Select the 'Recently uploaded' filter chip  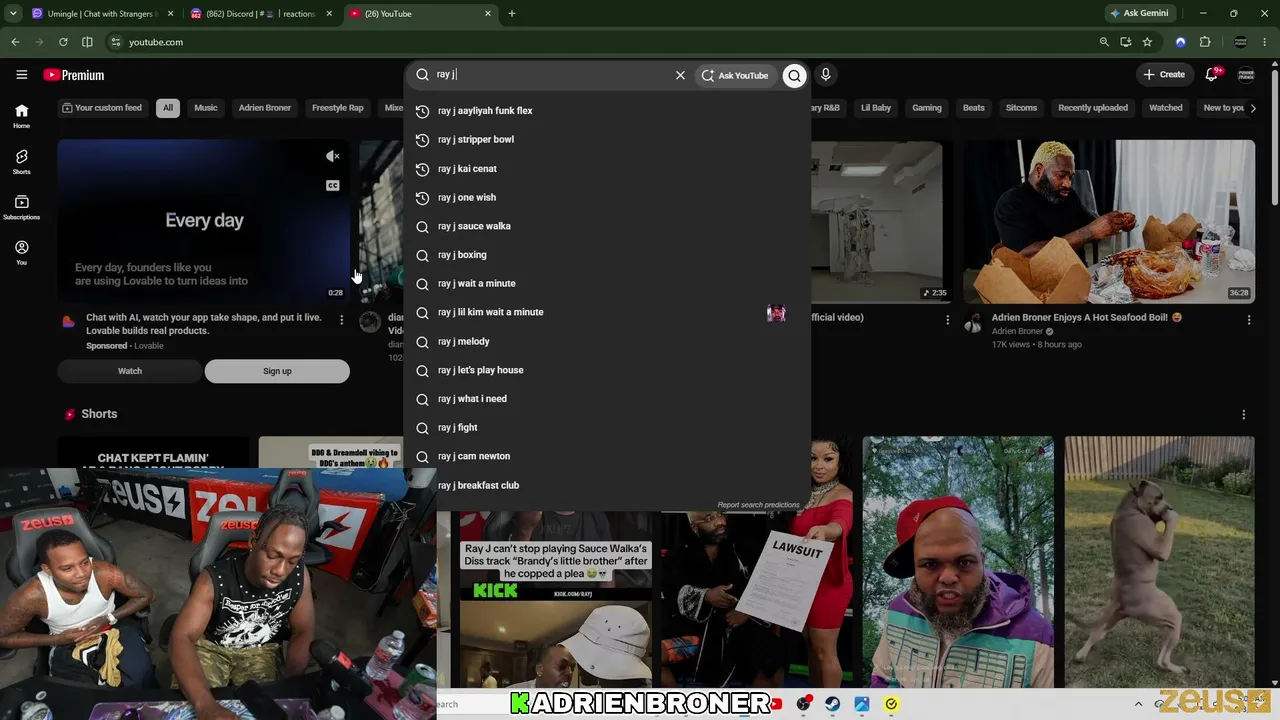[x=1093, y=108]
